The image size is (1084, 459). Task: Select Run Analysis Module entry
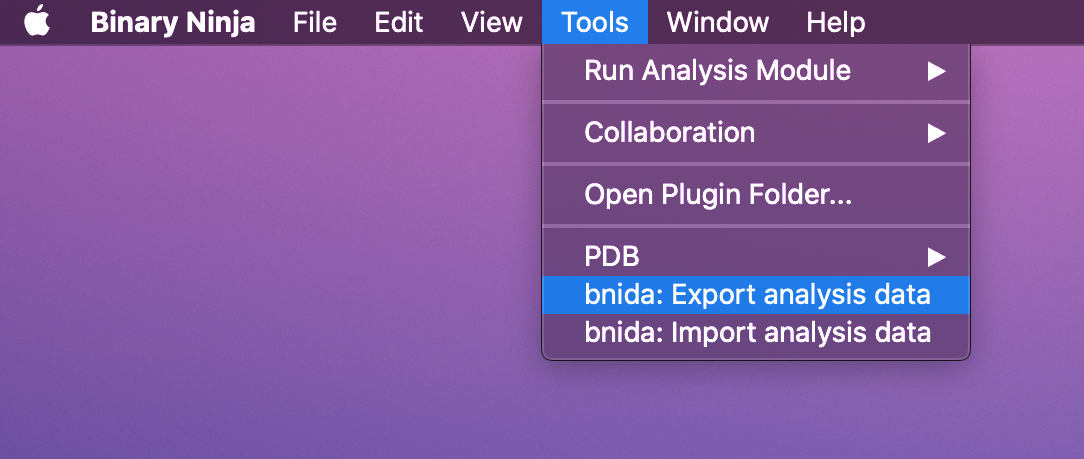pyautogui.click(x=756, y=71)
